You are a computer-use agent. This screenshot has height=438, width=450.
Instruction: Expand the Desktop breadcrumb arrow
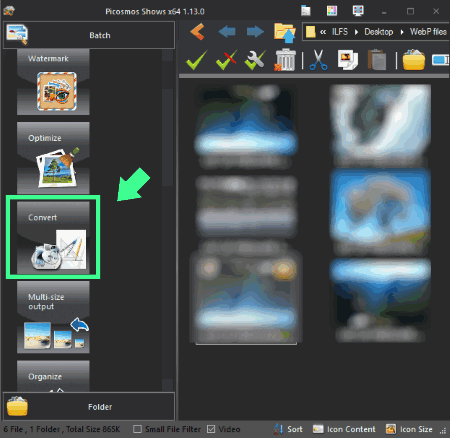tap(402, 32)
